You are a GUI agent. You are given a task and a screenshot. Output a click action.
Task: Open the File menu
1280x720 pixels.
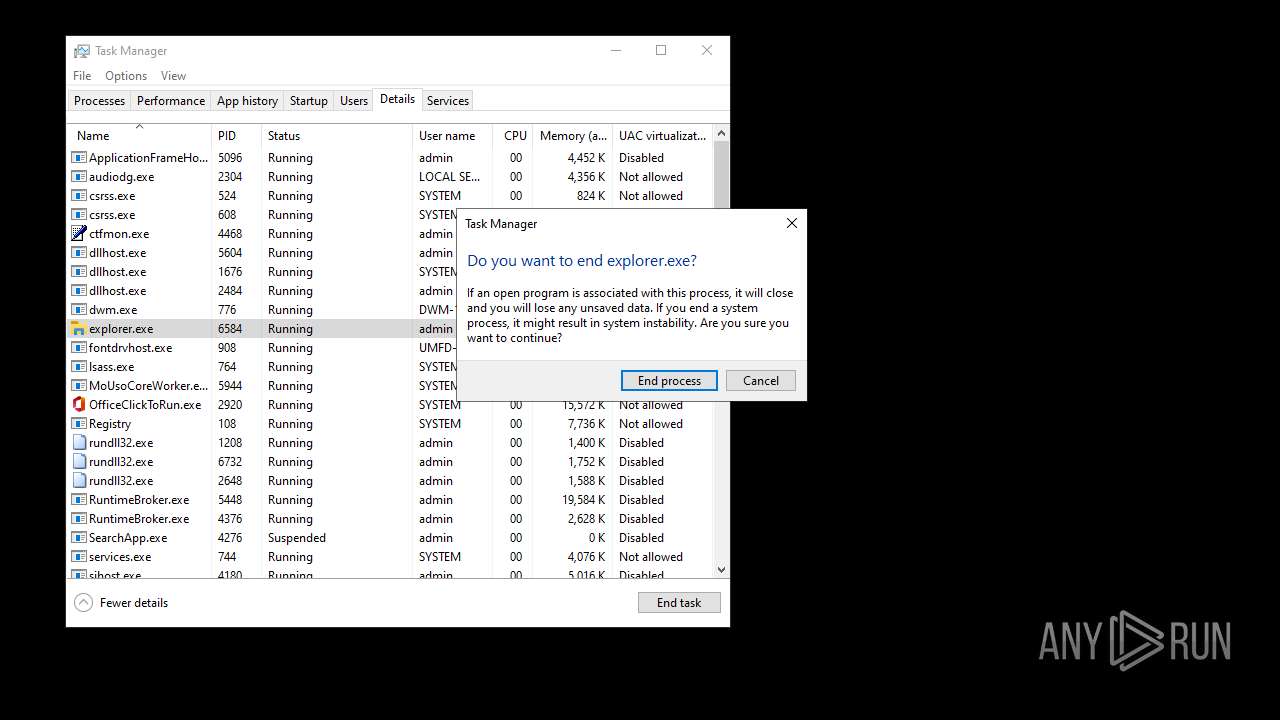tap(82, 76)
